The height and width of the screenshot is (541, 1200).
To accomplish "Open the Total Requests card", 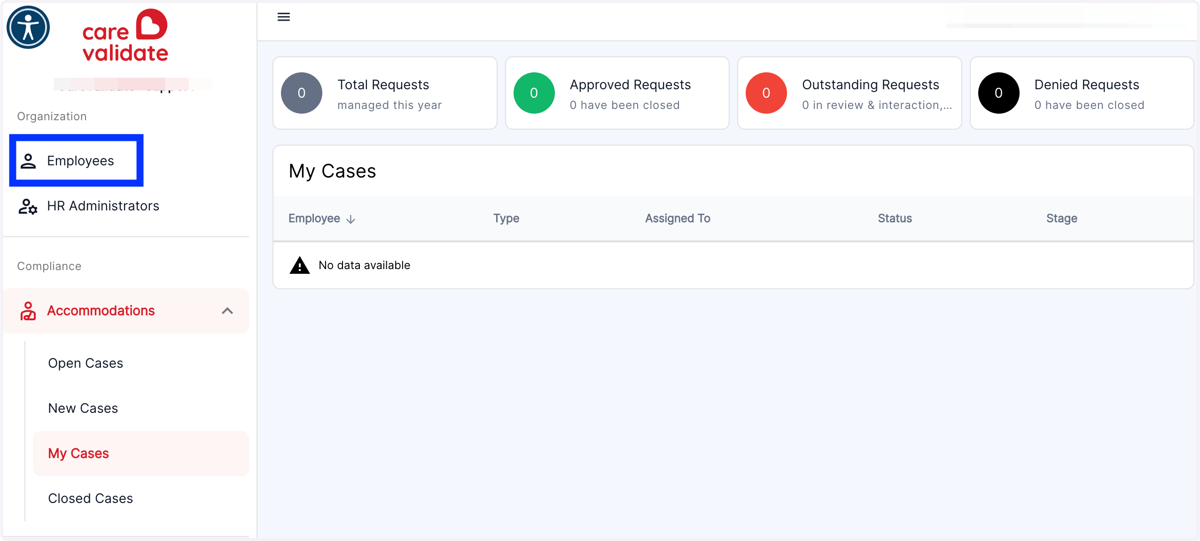I will coord(385,93).
